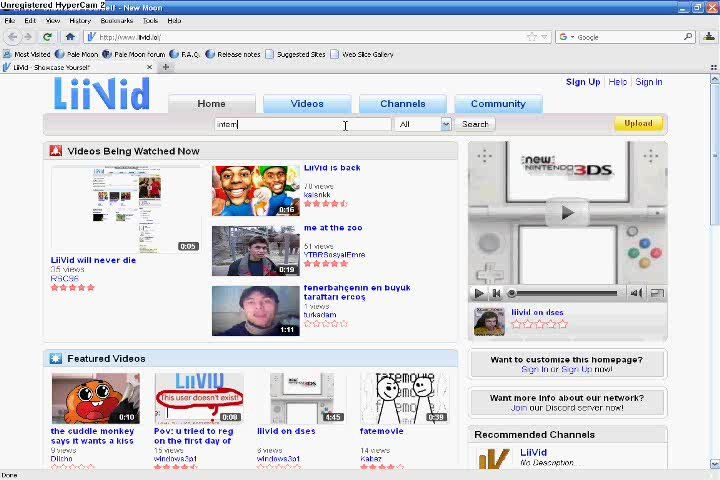
Task: Click the page vertical scrollbar down arrow
Action: tap(714, 464)
